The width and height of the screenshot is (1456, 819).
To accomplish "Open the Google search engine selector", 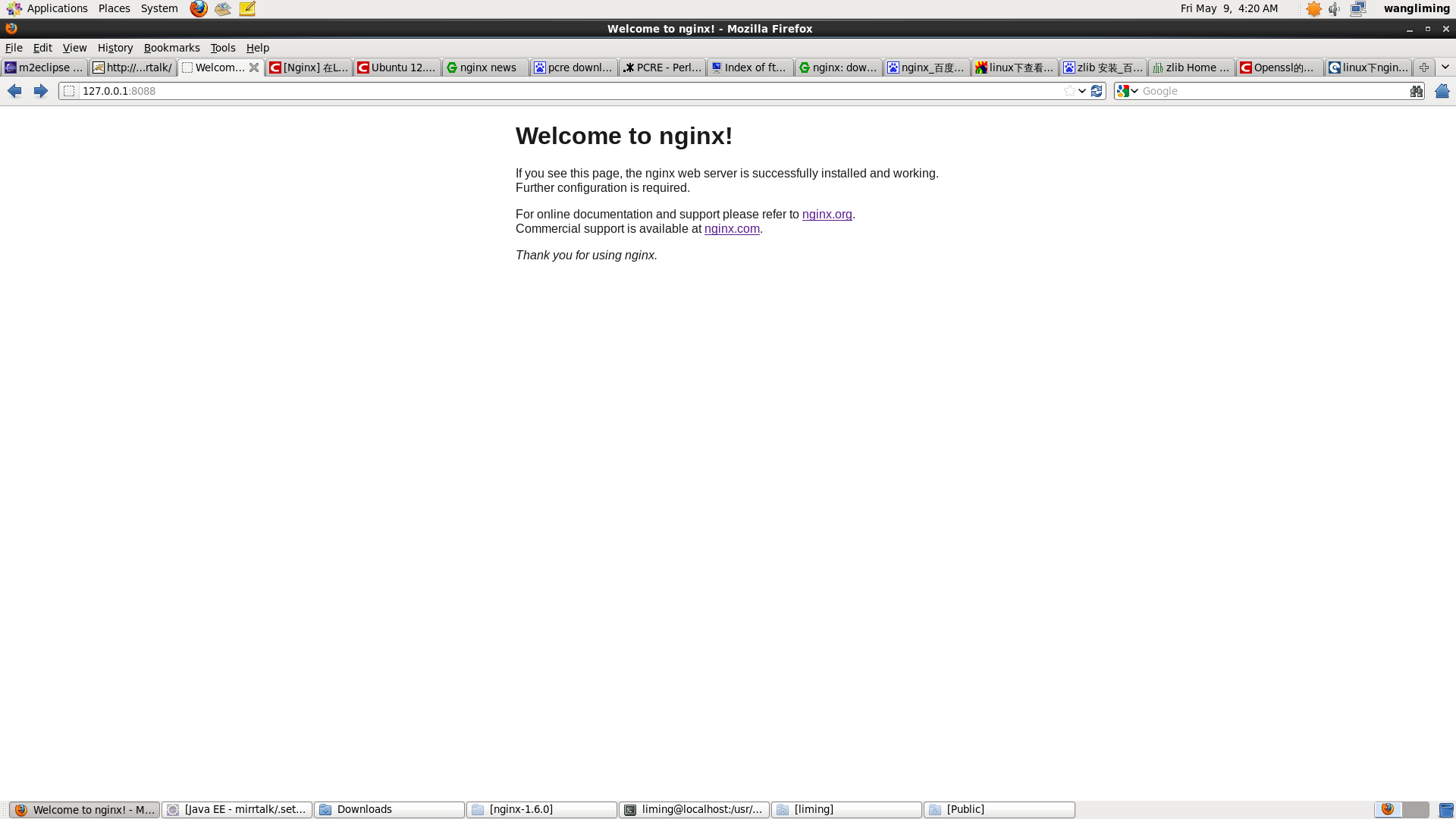I will (x=1128, y=91).
